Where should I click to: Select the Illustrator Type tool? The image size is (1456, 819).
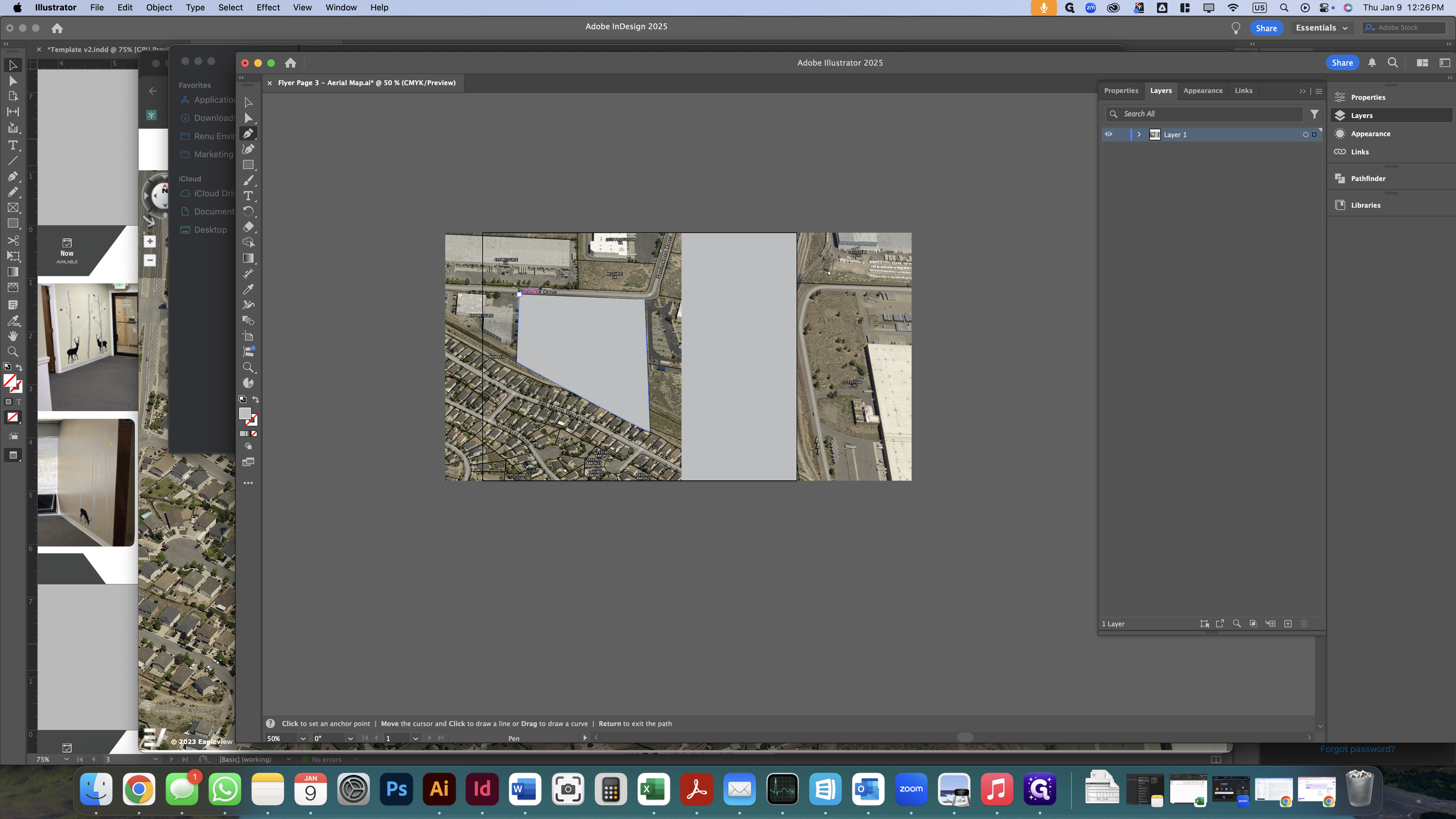tap(248, 196)
